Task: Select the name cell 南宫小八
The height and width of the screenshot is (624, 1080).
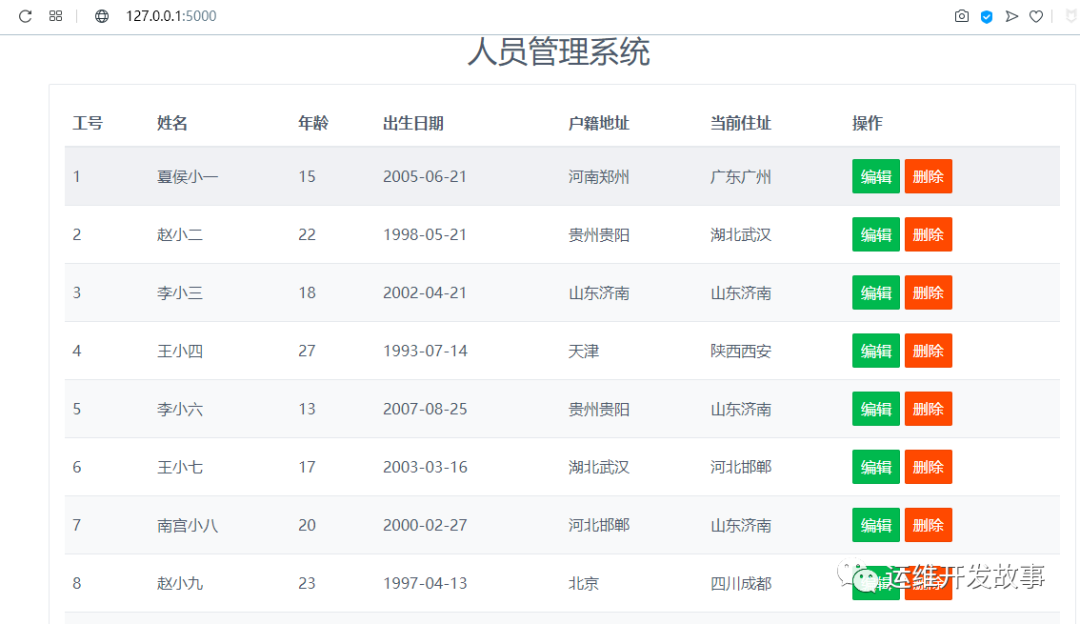Action: 187,525
